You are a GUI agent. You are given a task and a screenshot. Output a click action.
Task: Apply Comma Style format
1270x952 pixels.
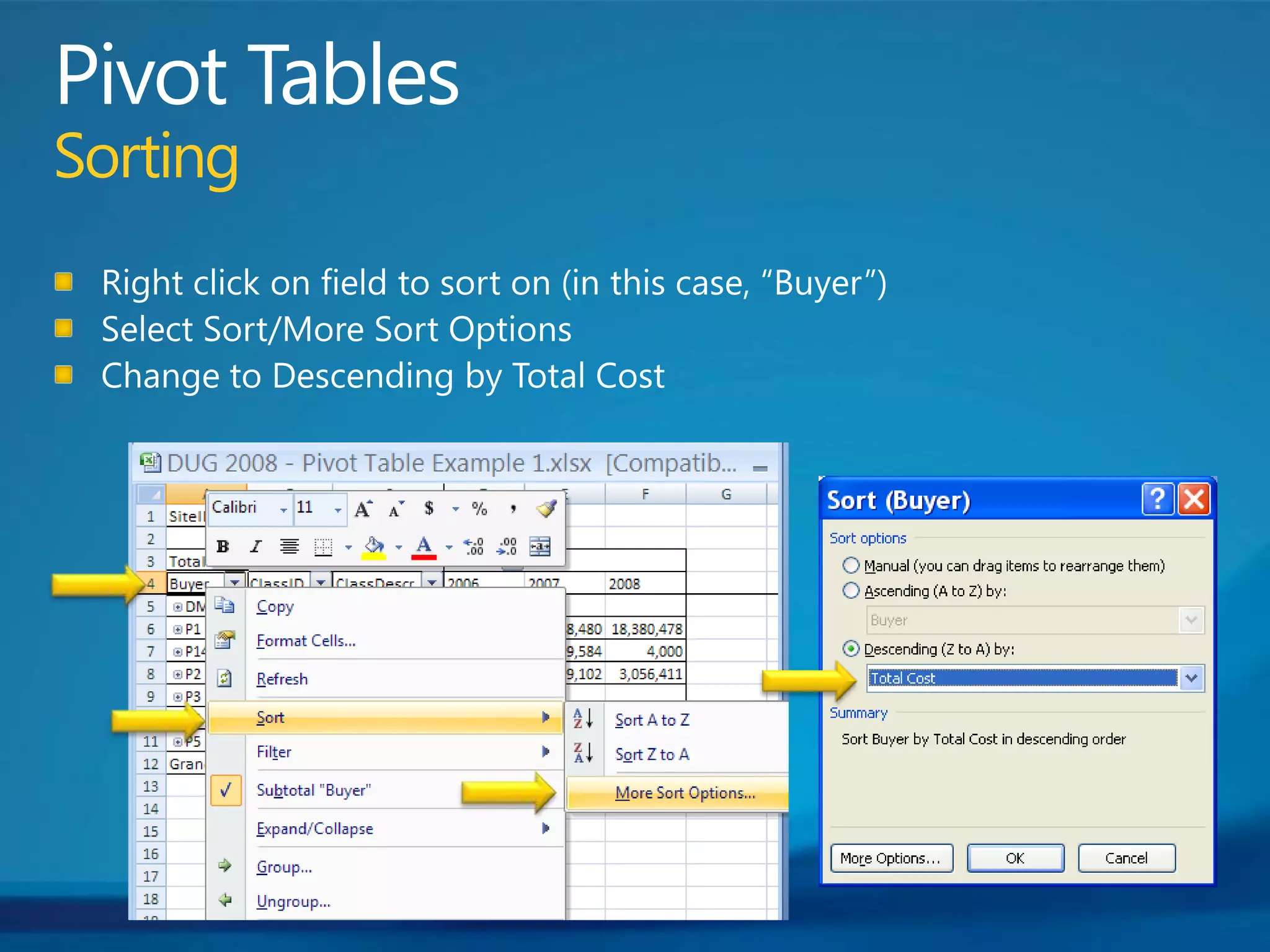(513, 509)
